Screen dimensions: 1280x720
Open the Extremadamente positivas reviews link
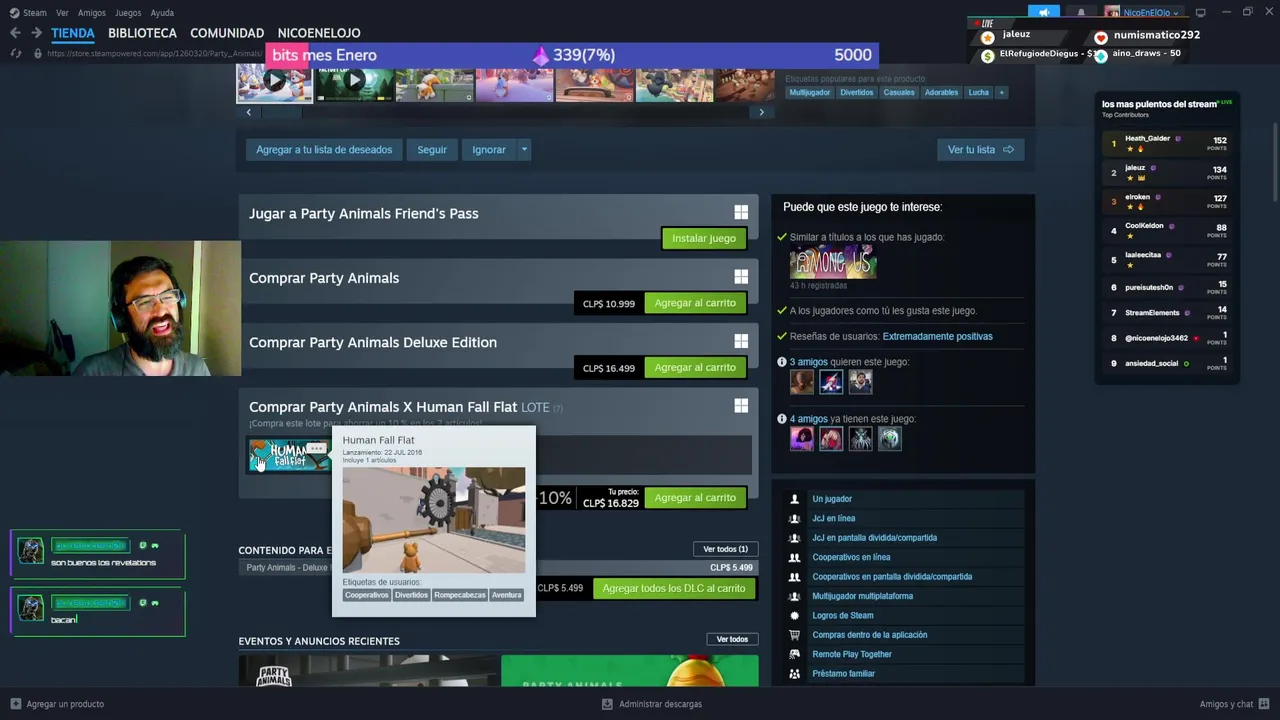[x=937, y=336]
